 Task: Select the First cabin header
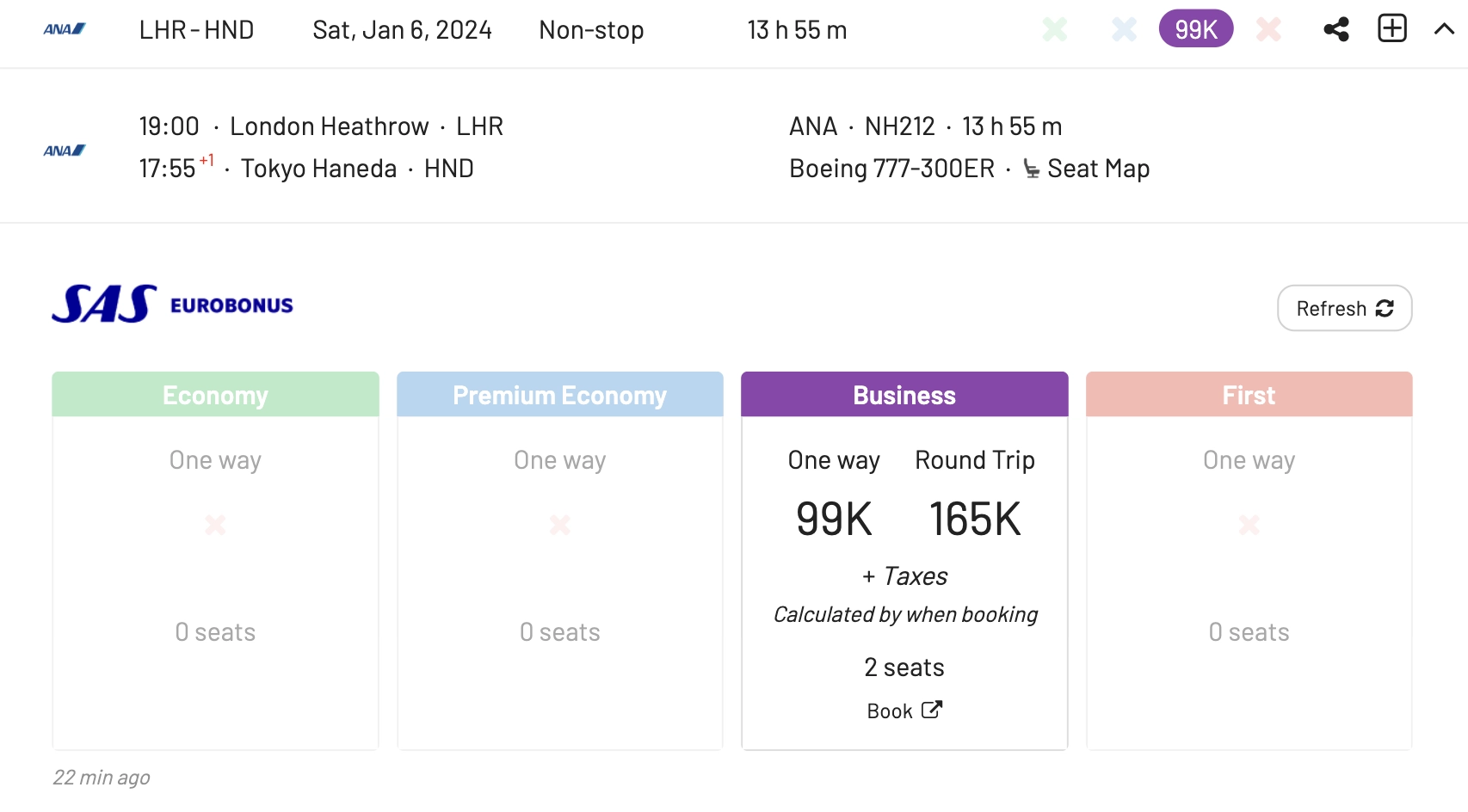(1249, 395)
